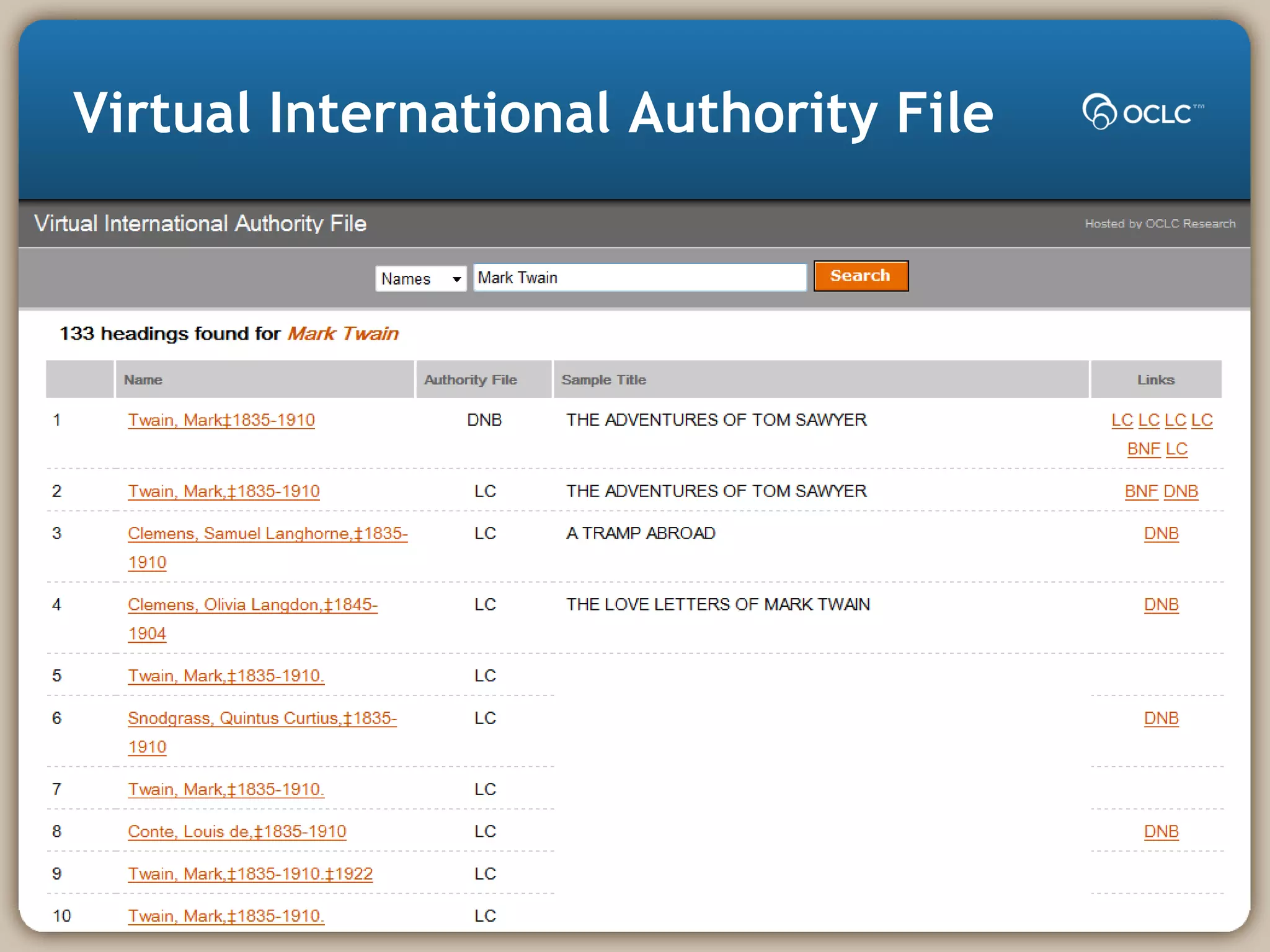Click the Mark Twain search input field
This screenshot has height=952, width=1270.
tap(639, 277)
